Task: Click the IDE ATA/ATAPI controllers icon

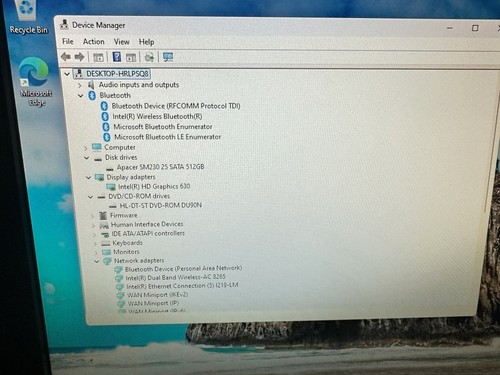Action: click(105, 234)
